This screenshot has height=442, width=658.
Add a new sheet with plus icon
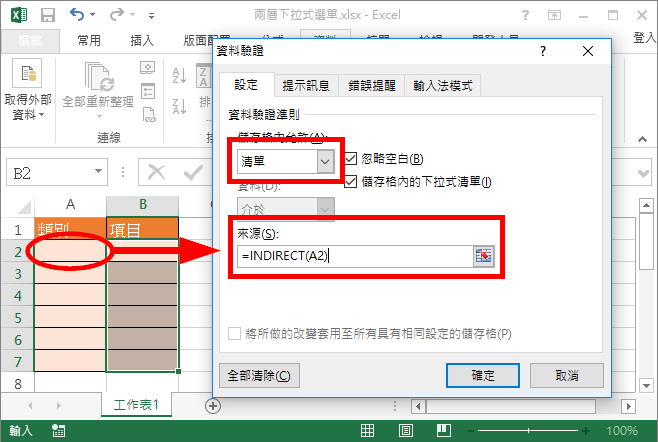pyautogui.click(x=213, y=405)
